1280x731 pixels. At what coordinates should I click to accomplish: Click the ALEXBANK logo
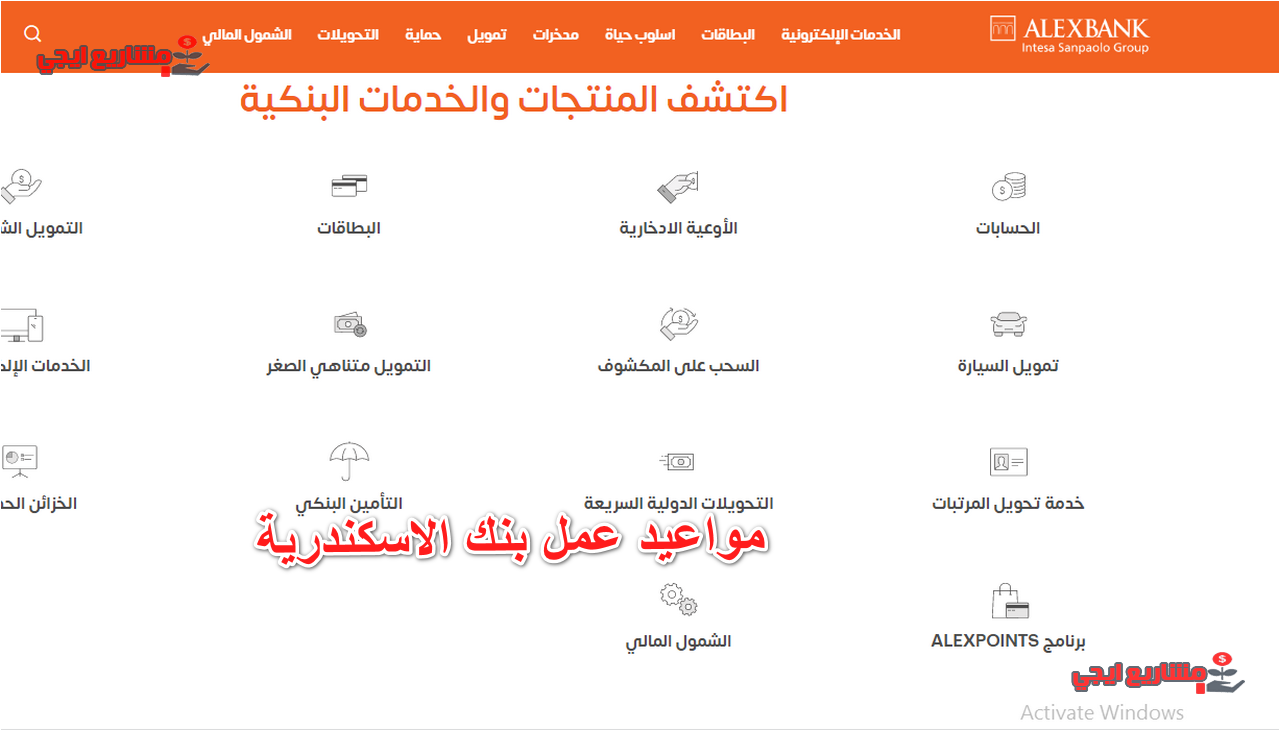tap(1069, 34)
